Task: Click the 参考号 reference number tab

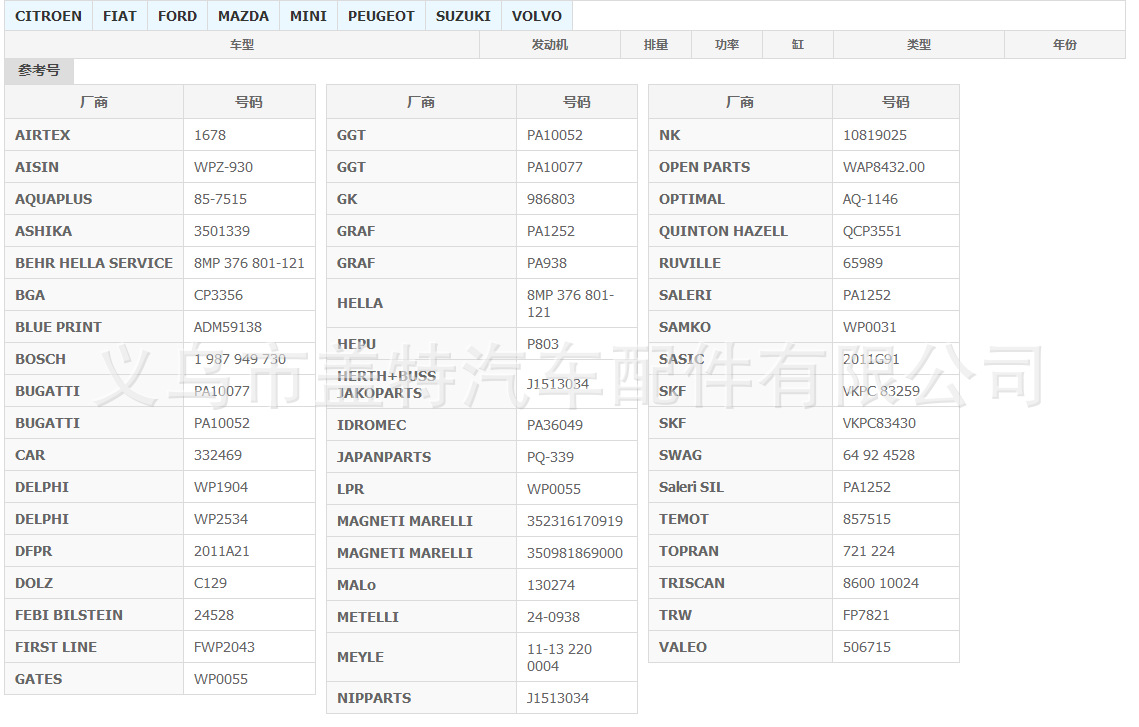Action: [x=39, y=71]
